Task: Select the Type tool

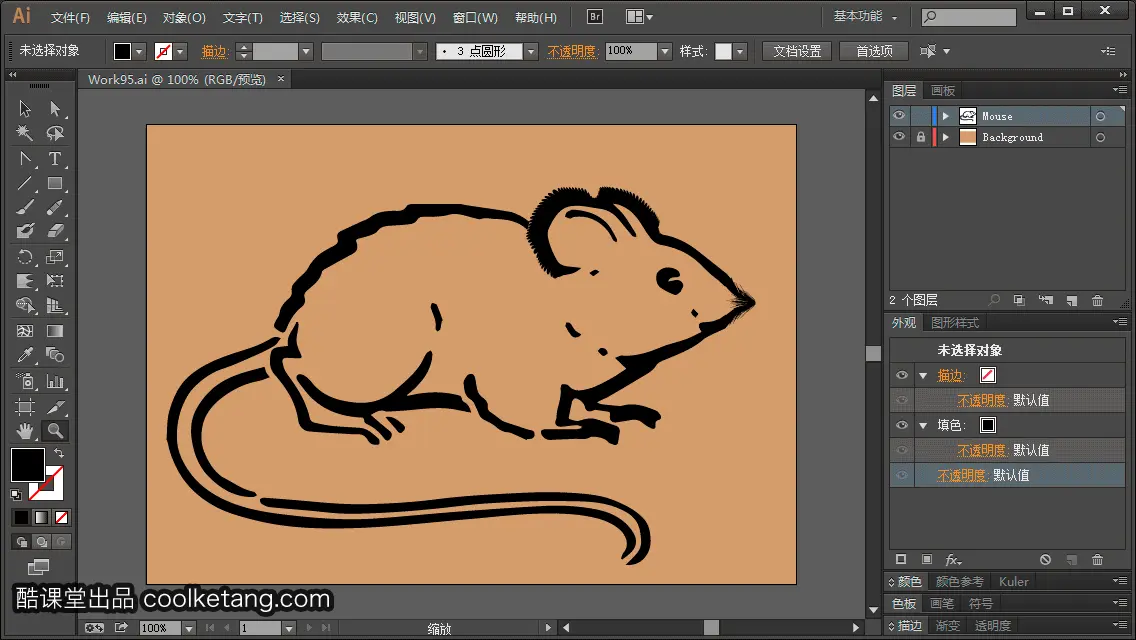Action: pyautogui.click(x=55, y=159)
